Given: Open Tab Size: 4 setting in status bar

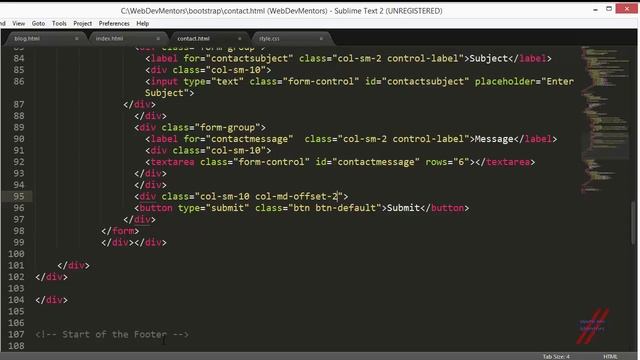Looking at the screenshot, I should [556, 356].
